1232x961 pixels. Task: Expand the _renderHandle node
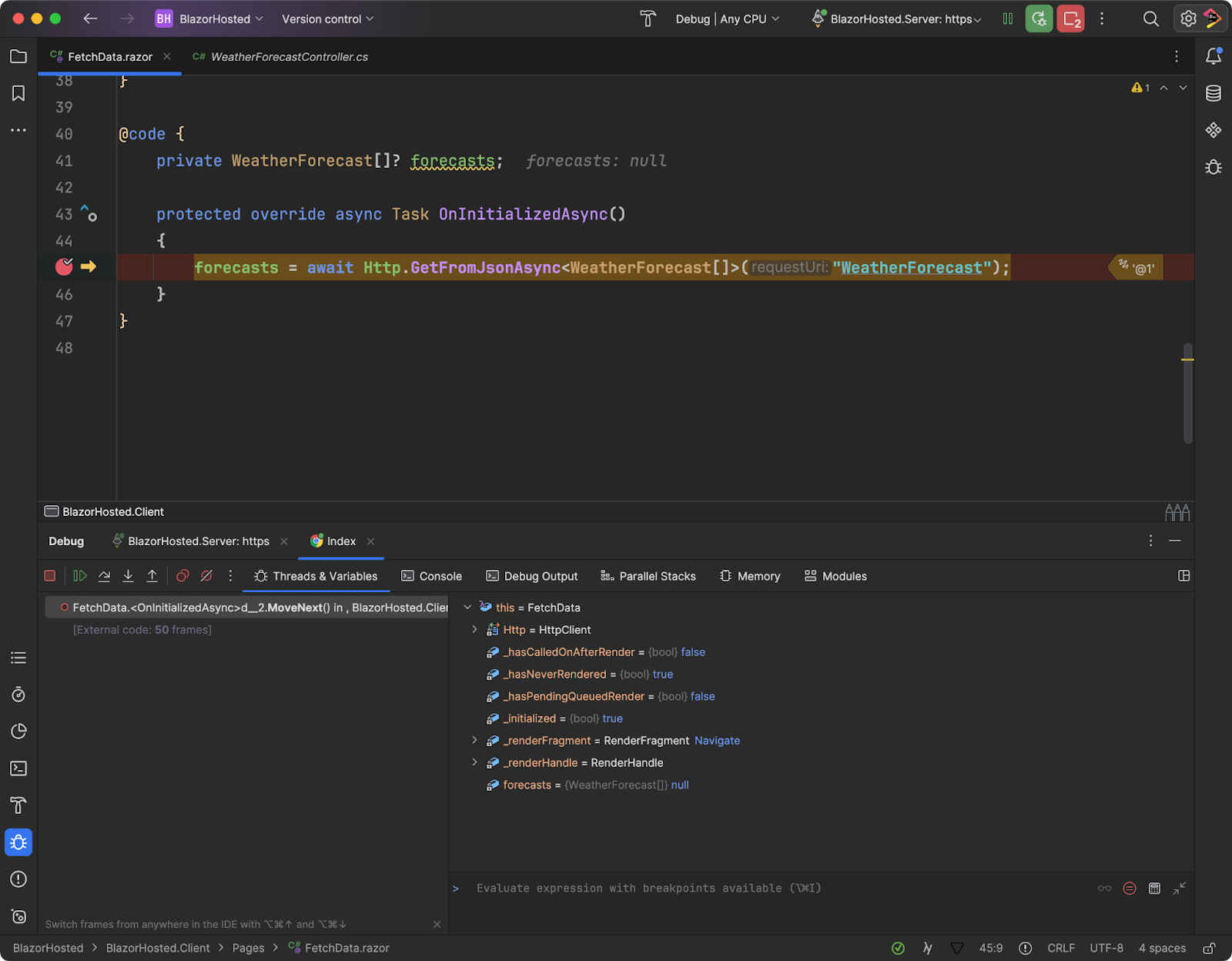tap(474, 763)
